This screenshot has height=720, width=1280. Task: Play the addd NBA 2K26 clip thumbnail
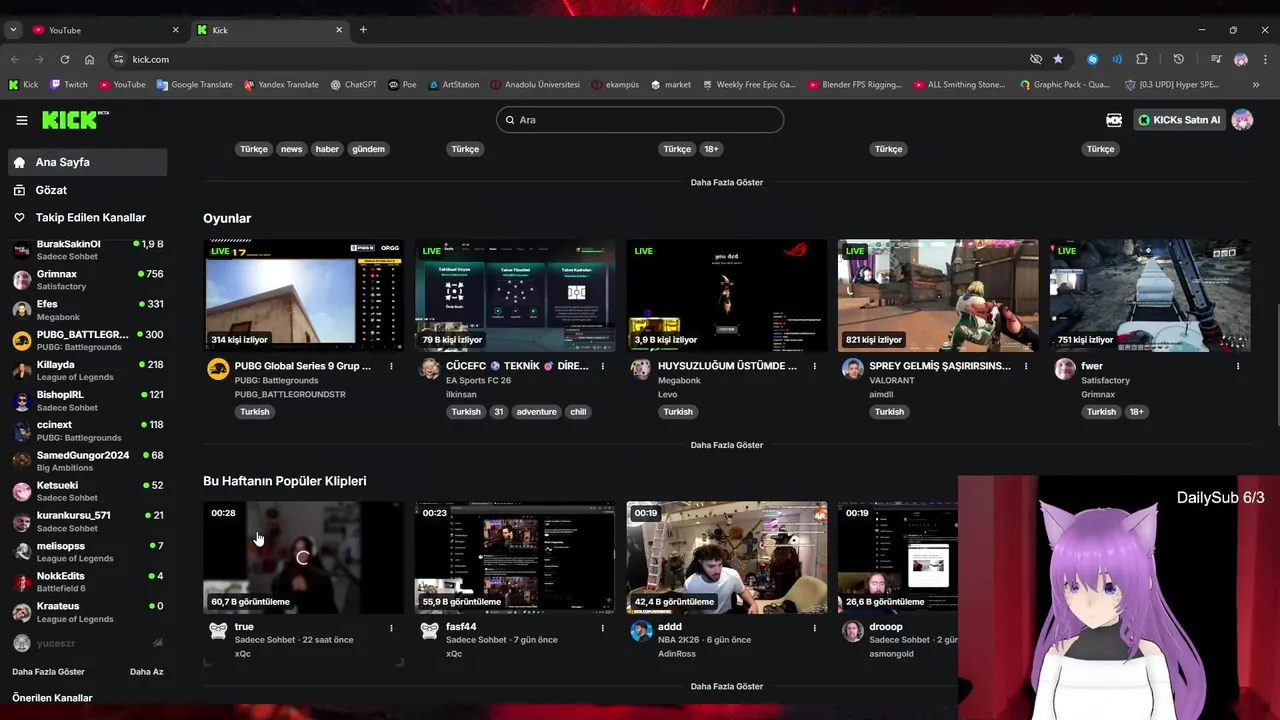(727, 557)
